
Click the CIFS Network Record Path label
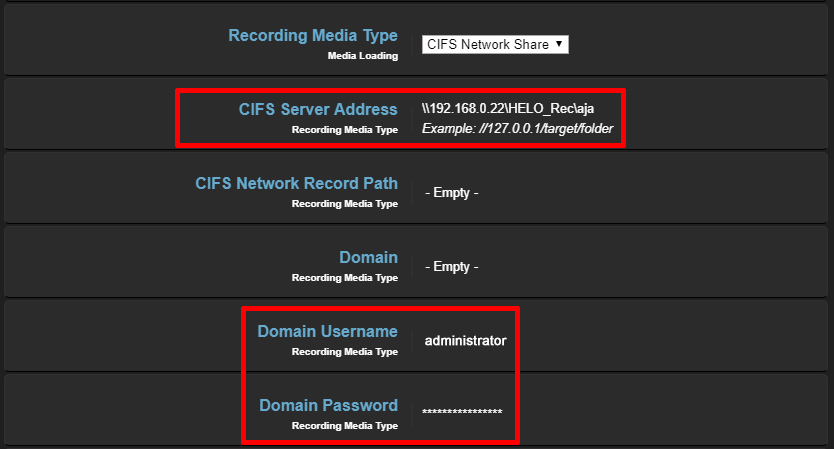coord(296,183)
